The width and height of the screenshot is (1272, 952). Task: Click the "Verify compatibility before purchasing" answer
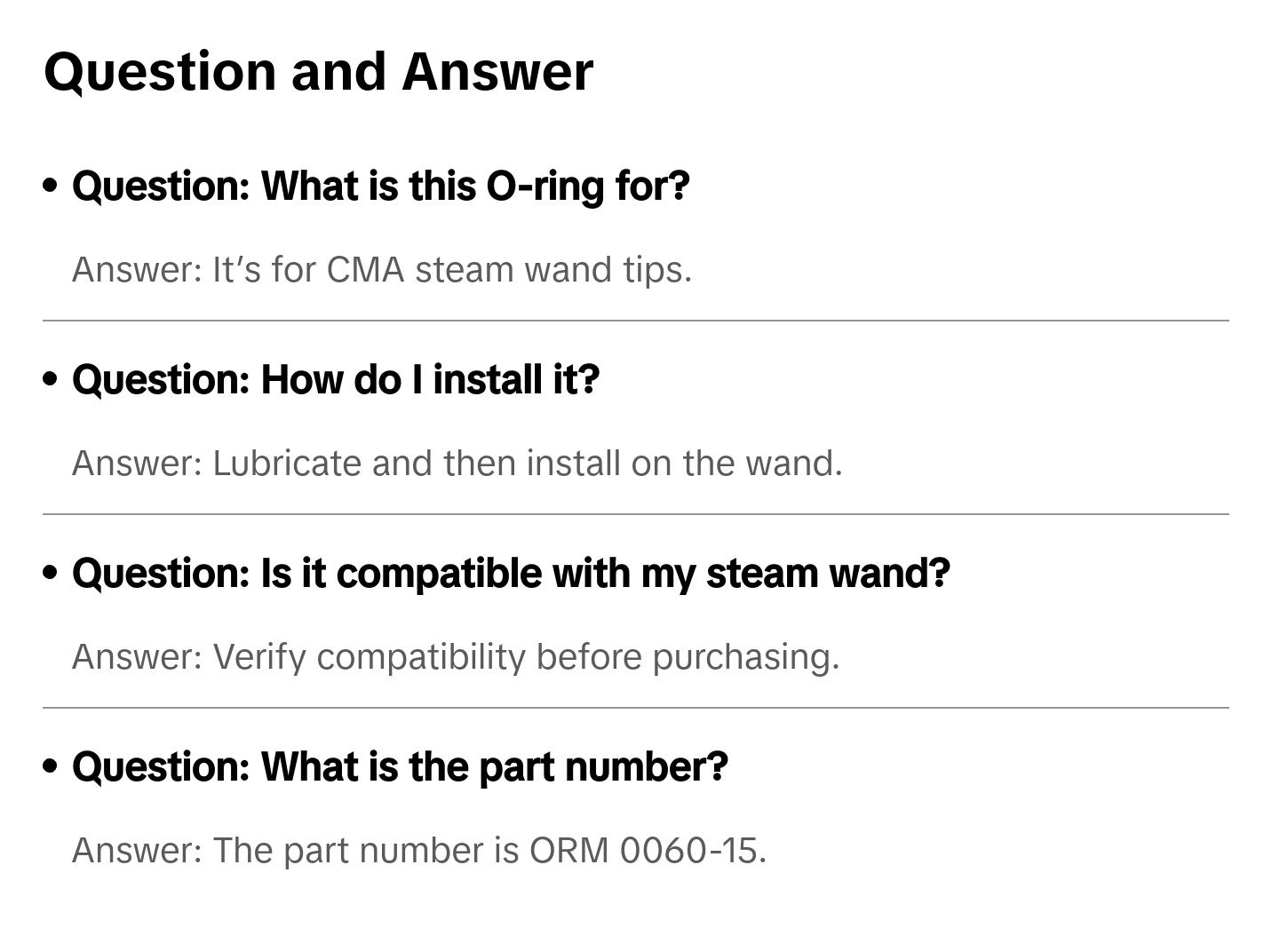pos(455,657)
